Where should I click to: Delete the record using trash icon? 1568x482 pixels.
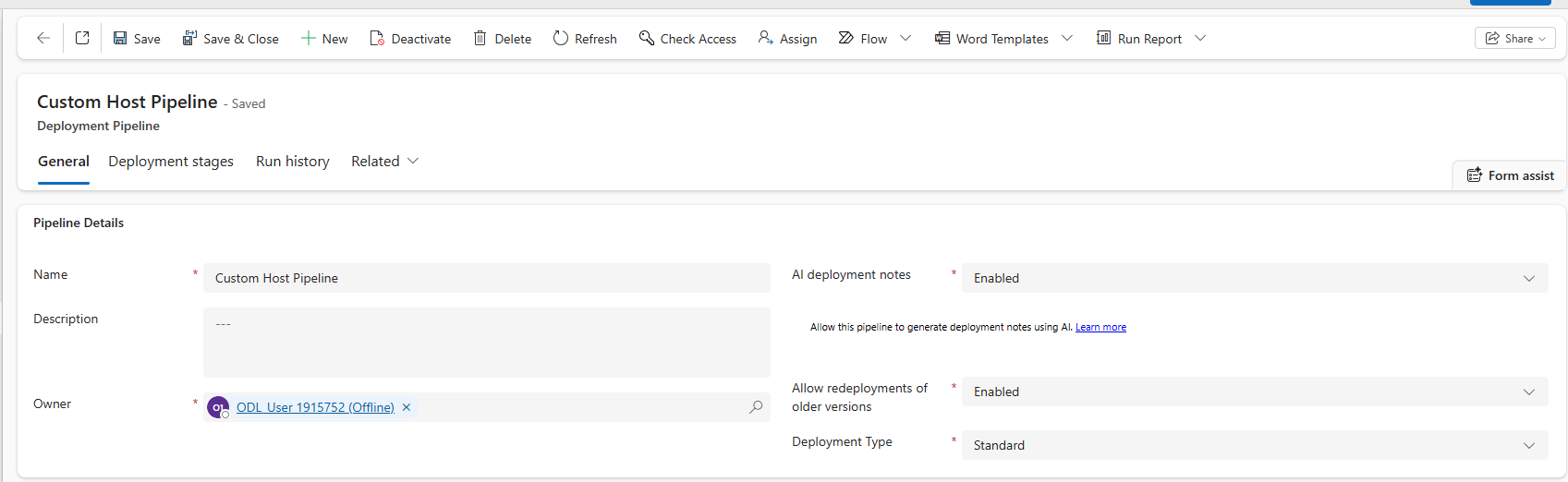pos(502,38)
